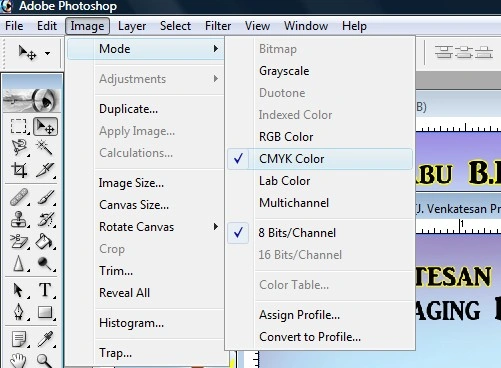This screenshot has width=501, height=368.
Task: Expand the Mode submenu arrow
Action: click(216, 49)
